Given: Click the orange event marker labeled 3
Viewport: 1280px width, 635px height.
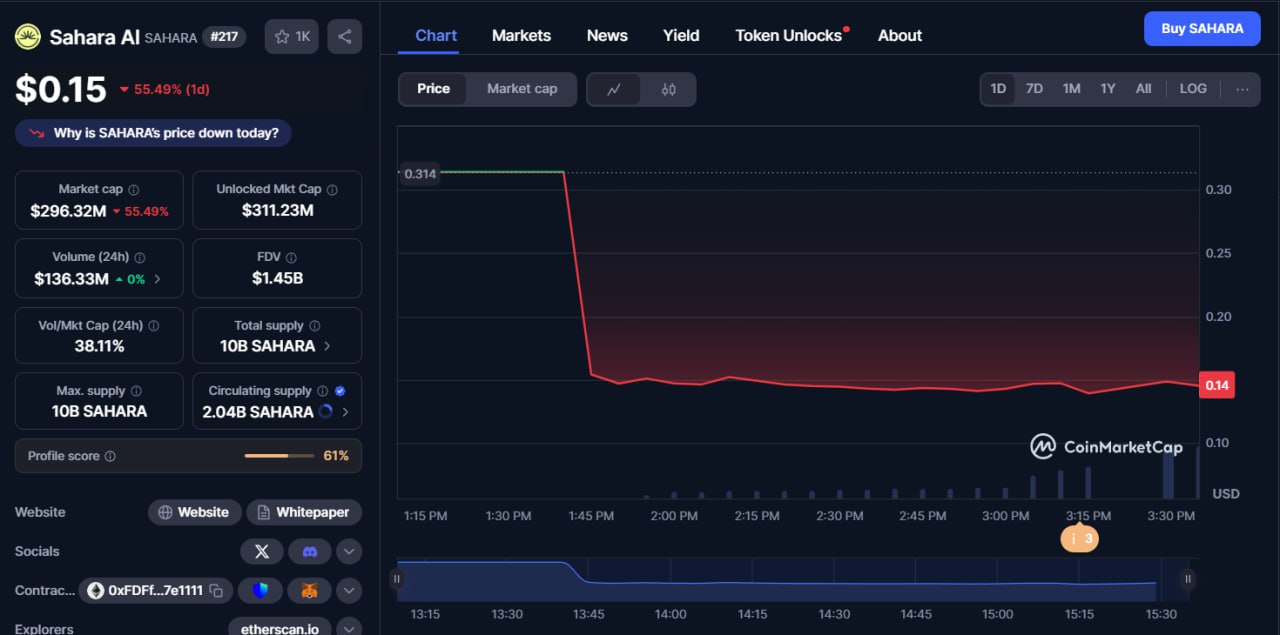Looking at the screenshot, I should tap(1079, 538).
